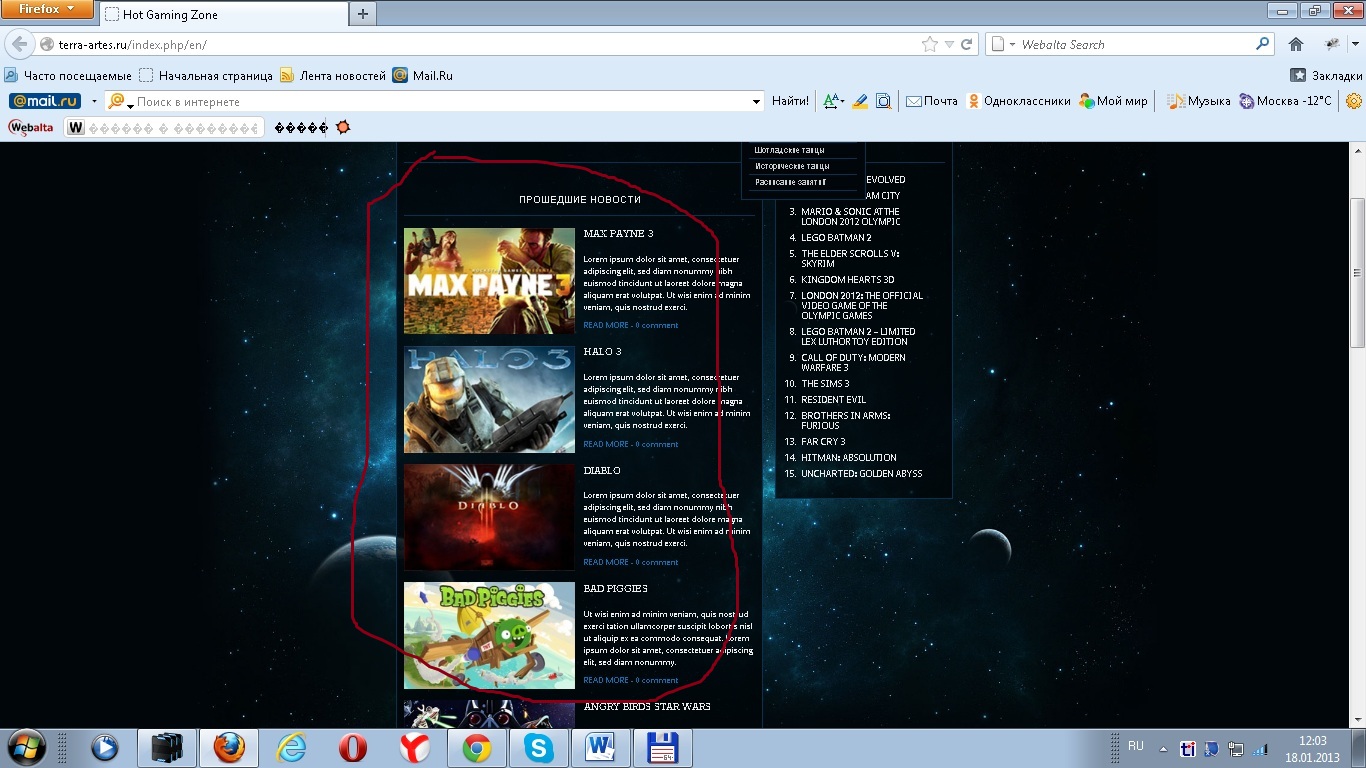The height and width of the screenshot is (768, 1366).
Task: Reload the page with refresh icon
Action: point(967,44)
